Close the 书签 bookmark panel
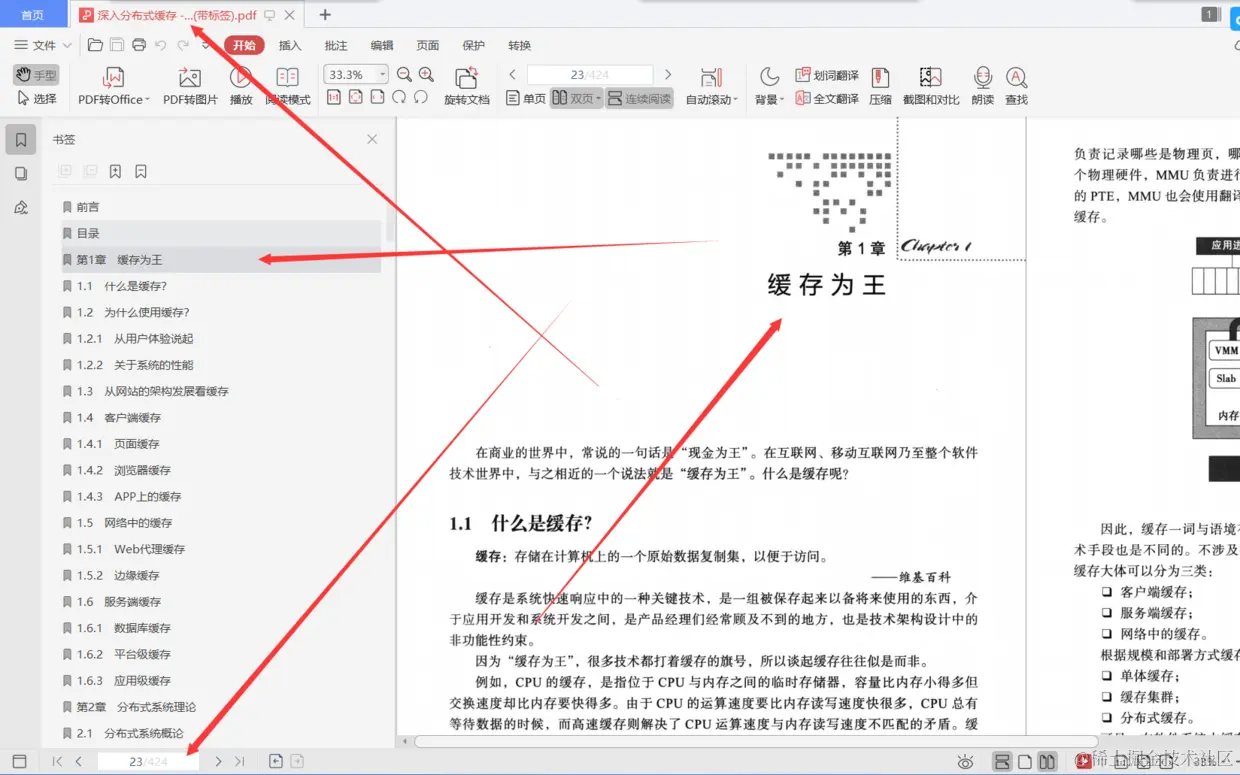The height and width of the screenshot is (775, 1240). [372, 140]
